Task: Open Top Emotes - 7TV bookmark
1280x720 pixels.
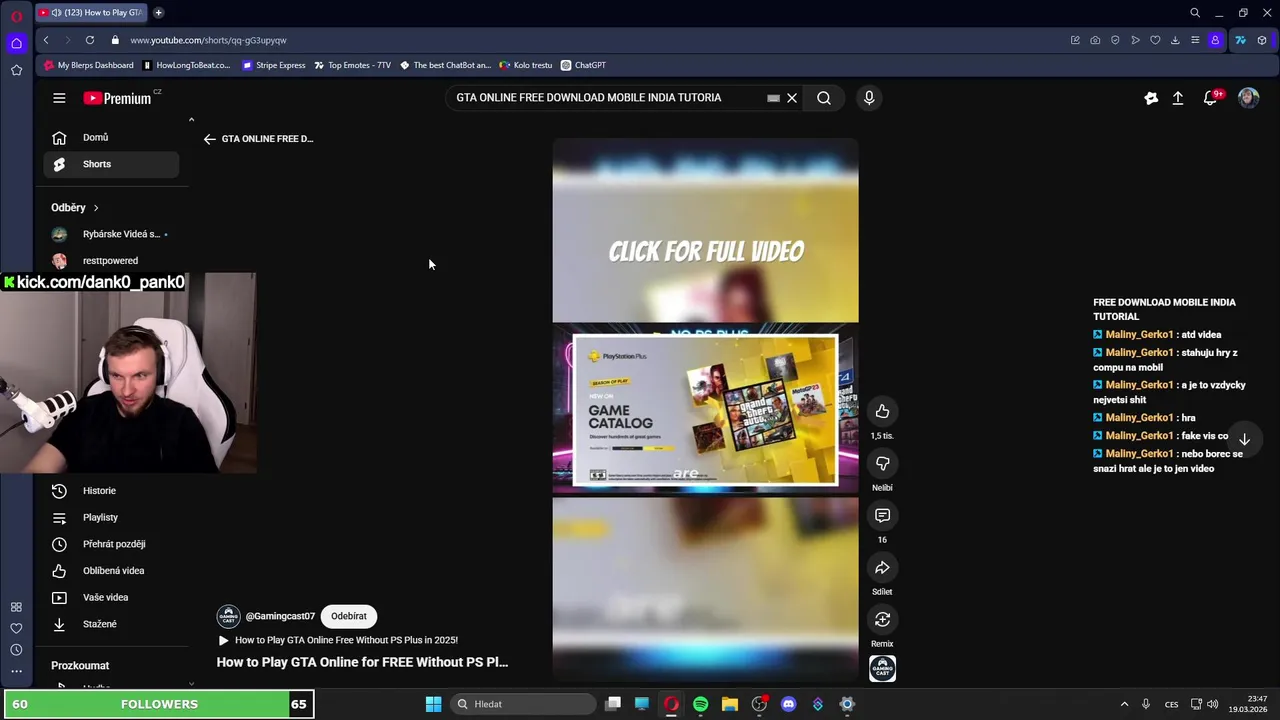Action: click(x=352, y=65)
